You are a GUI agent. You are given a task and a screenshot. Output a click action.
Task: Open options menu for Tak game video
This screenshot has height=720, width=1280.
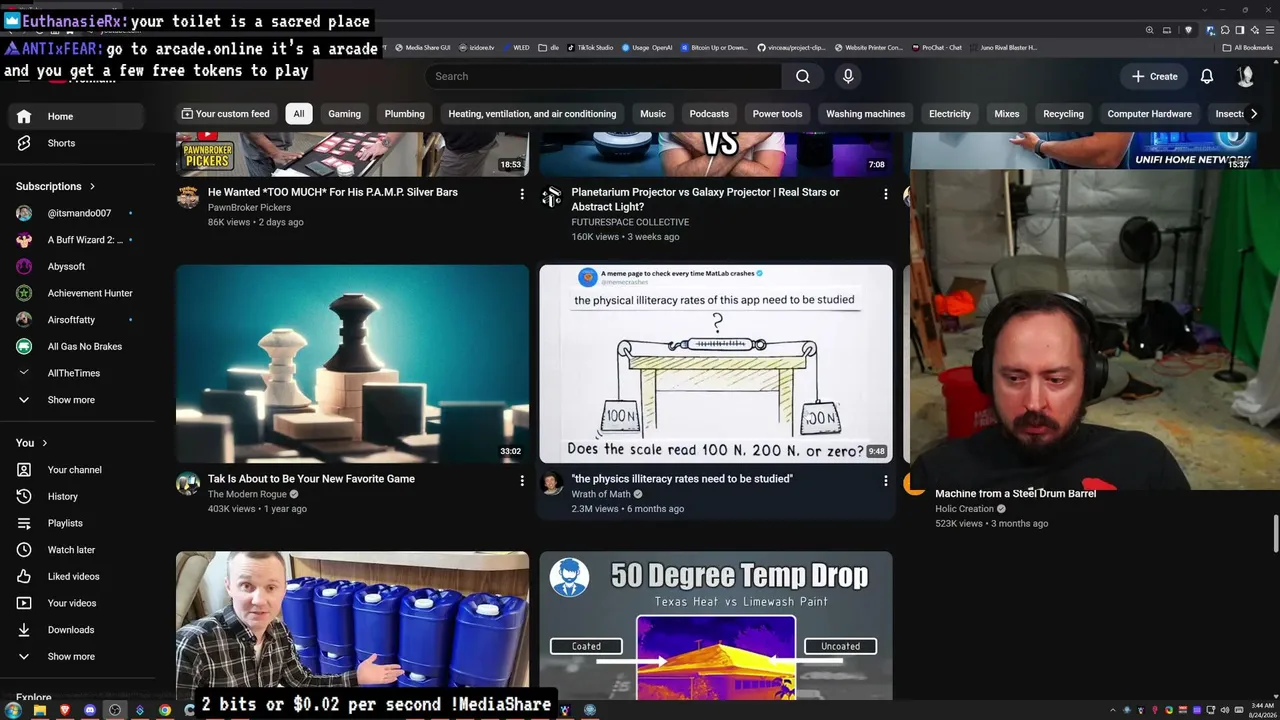click(521, 481)
